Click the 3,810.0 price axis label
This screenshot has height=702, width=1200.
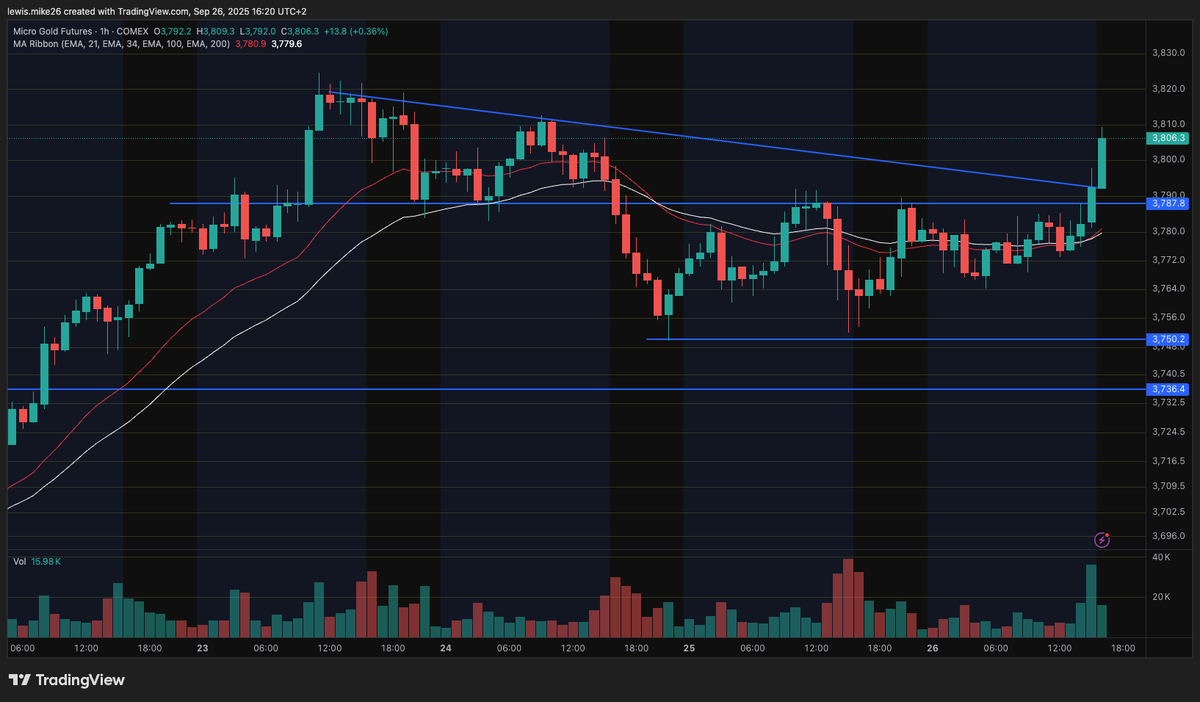coord(1168,124)
